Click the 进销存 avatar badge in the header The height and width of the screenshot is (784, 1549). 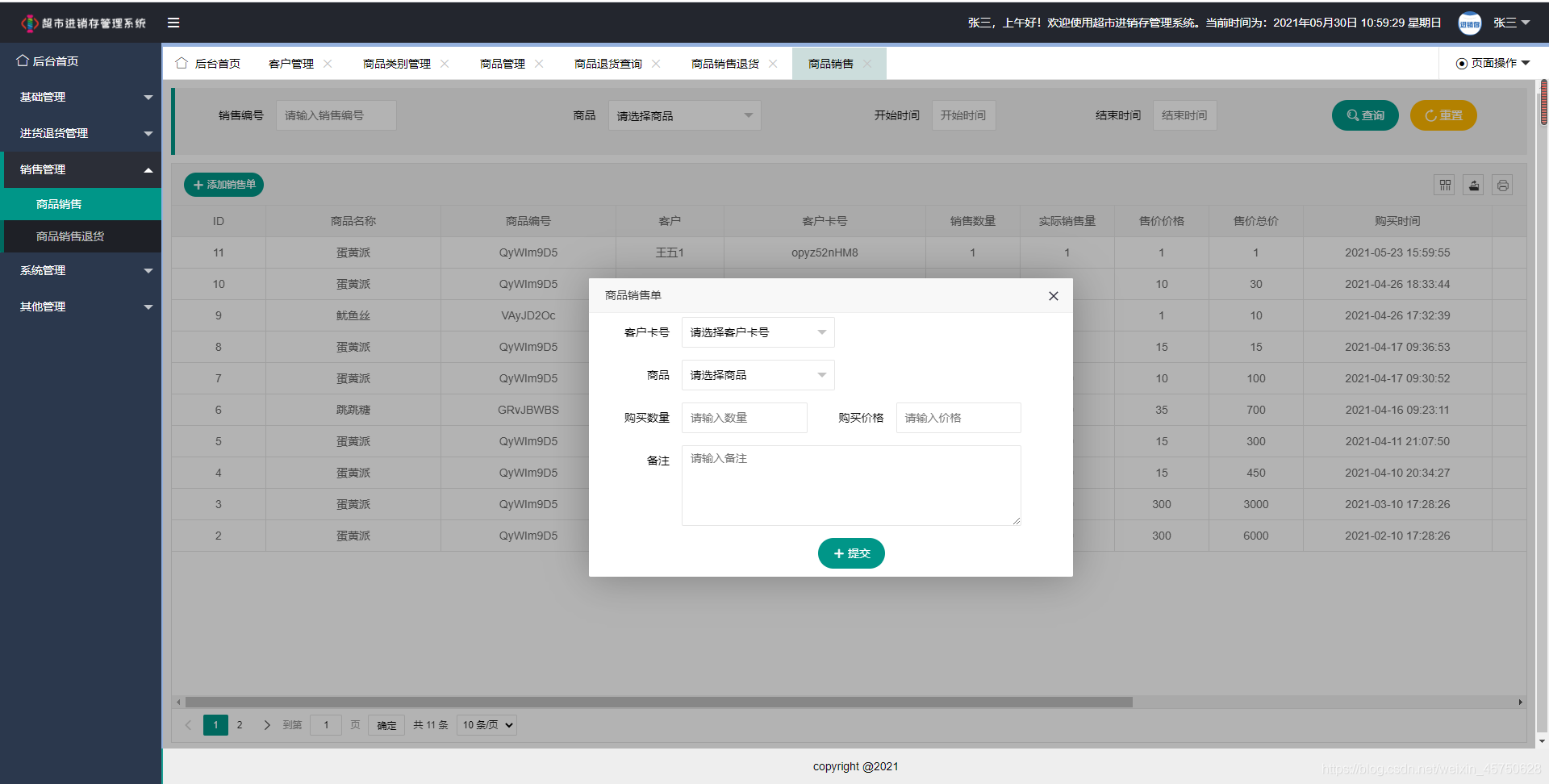tap(1470, 22)
